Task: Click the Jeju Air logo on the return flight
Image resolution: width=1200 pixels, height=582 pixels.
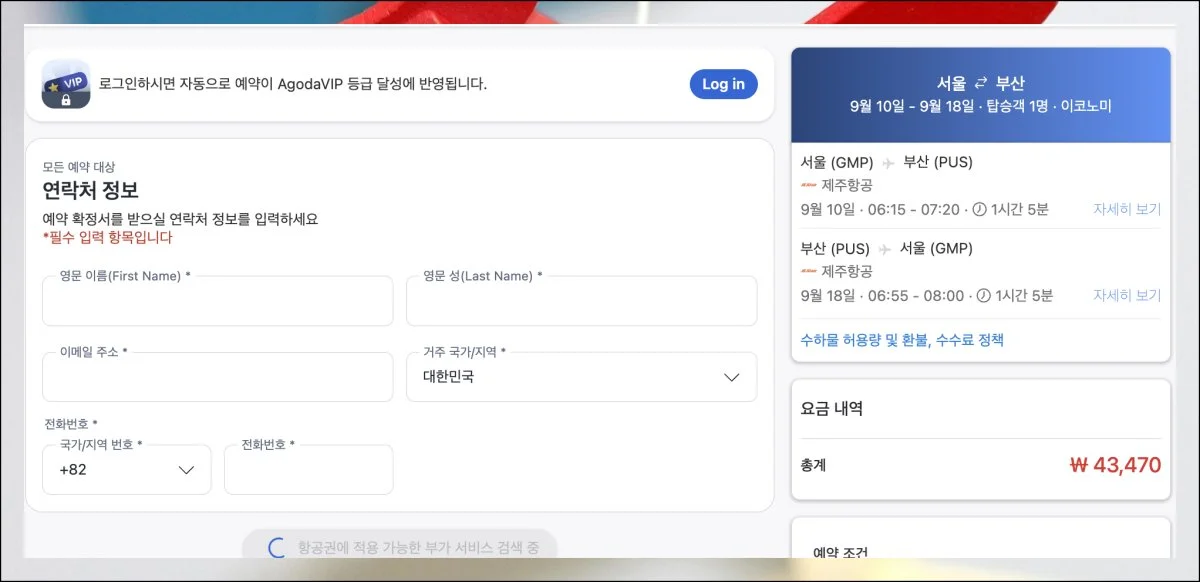Action: tap(808, 272)
